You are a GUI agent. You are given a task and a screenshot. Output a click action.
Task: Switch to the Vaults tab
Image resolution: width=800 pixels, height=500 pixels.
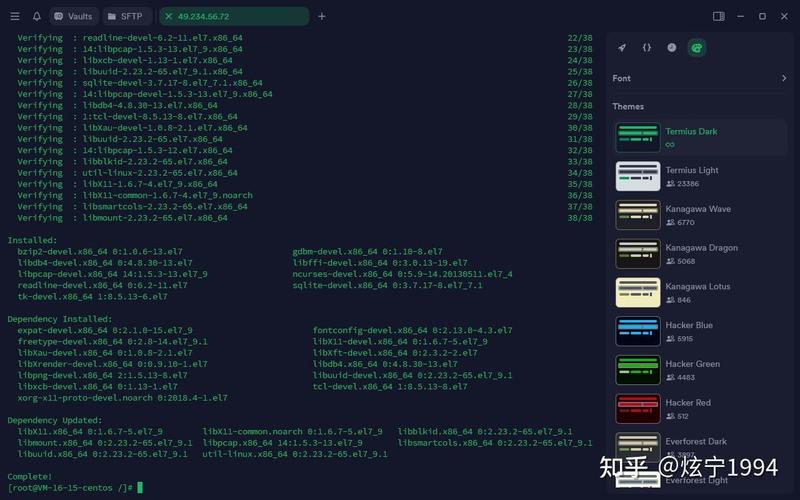click(x=73, y=16)
